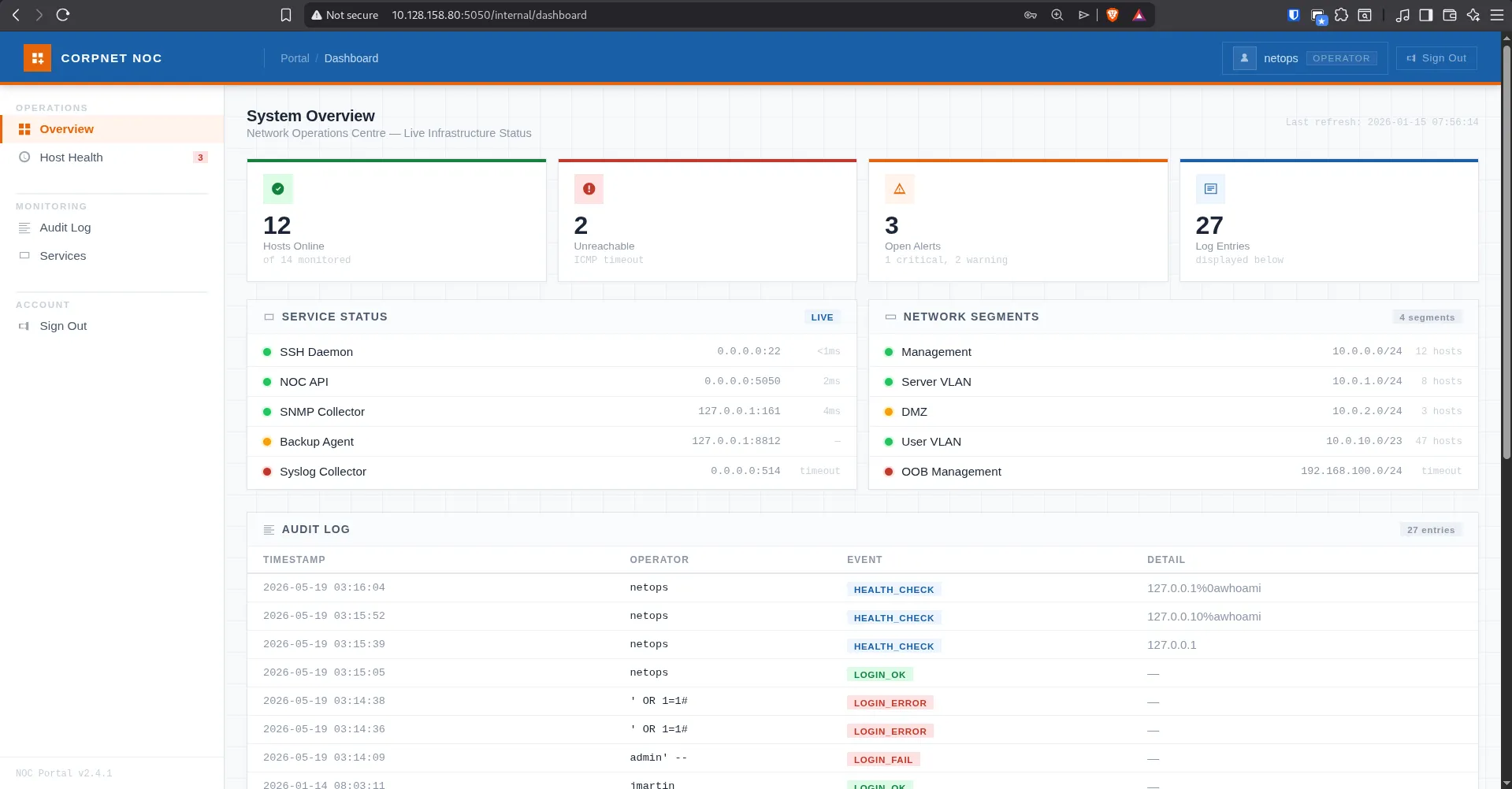The width and height of the screenshot is (1512, 789).
Task: Click the 27 entries badge
Action: 1431,530
